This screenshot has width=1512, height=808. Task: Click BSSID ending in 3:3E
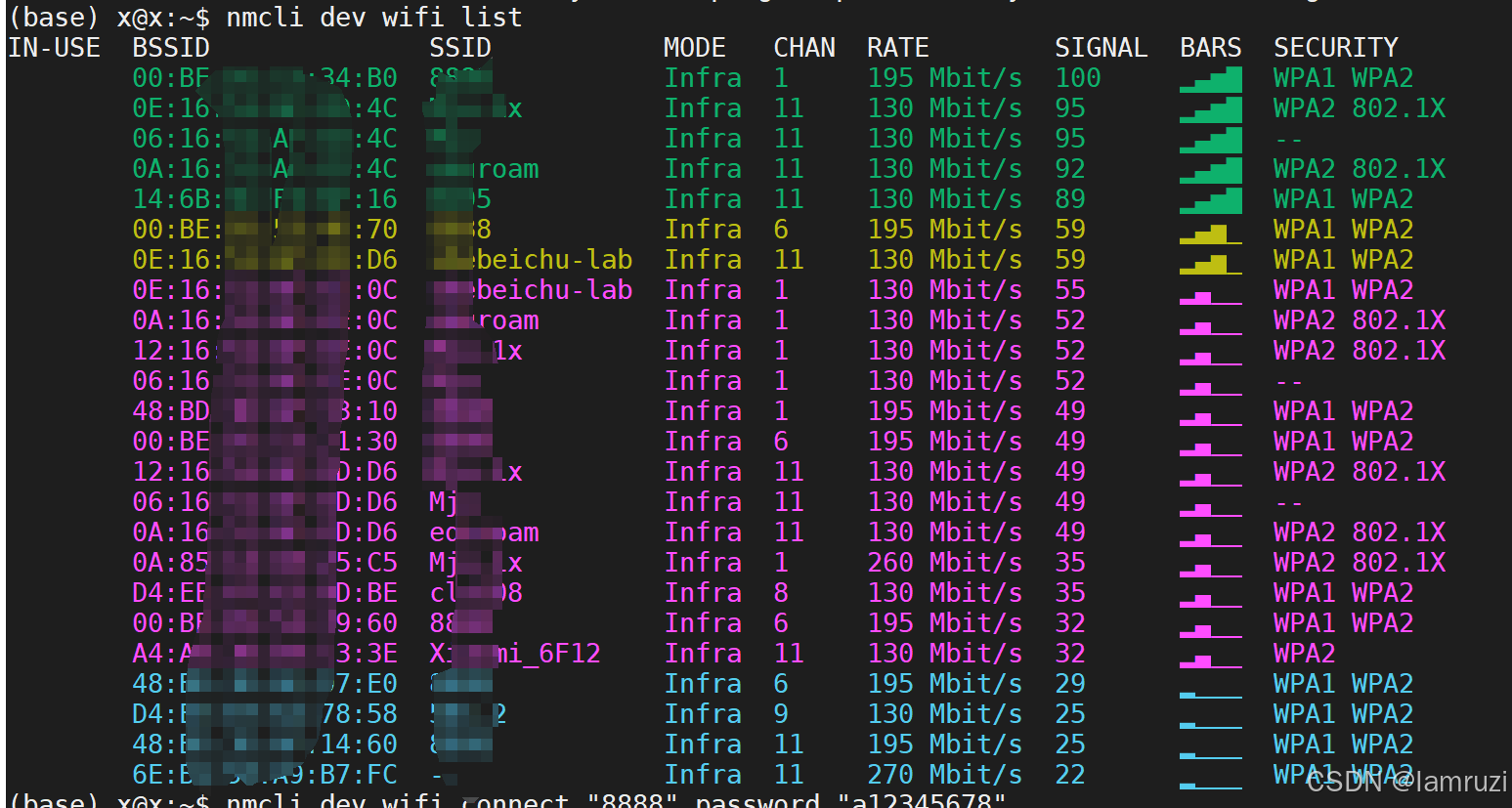pyautogui.click(x=265, y=654)
